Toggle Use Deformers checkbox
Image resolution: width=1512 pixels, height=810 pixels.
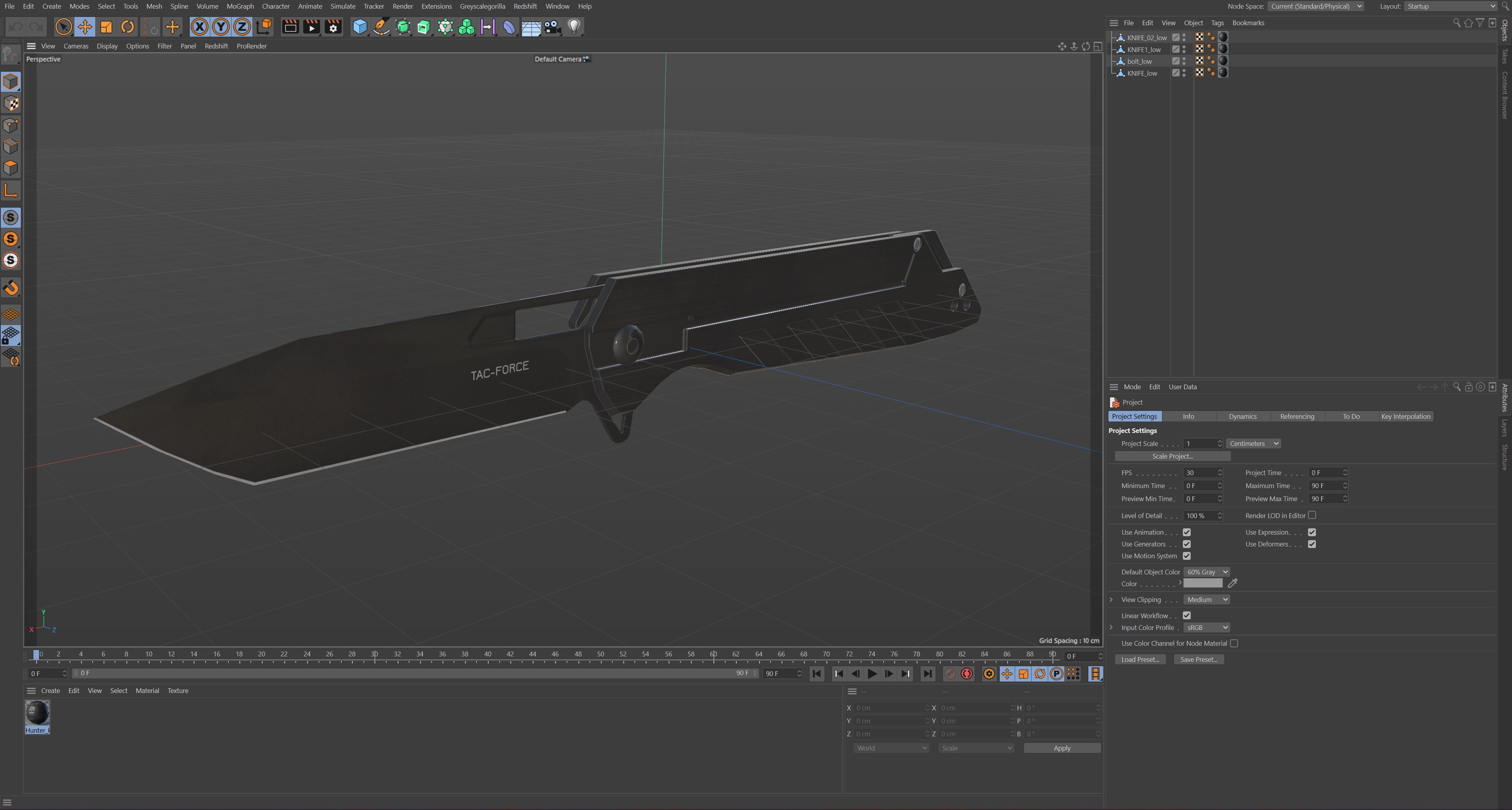coord(1312,544)
